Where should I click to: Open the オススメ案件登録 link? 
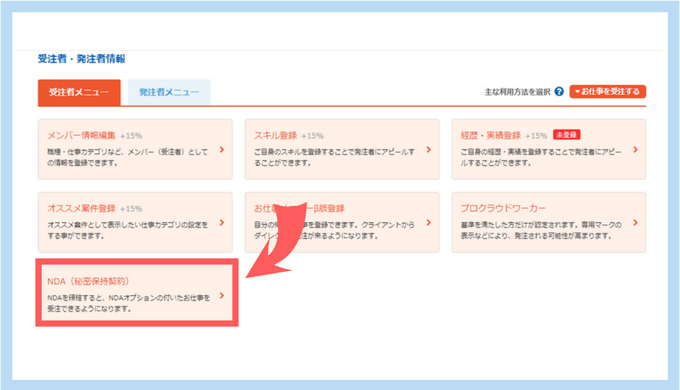(81, 208)
